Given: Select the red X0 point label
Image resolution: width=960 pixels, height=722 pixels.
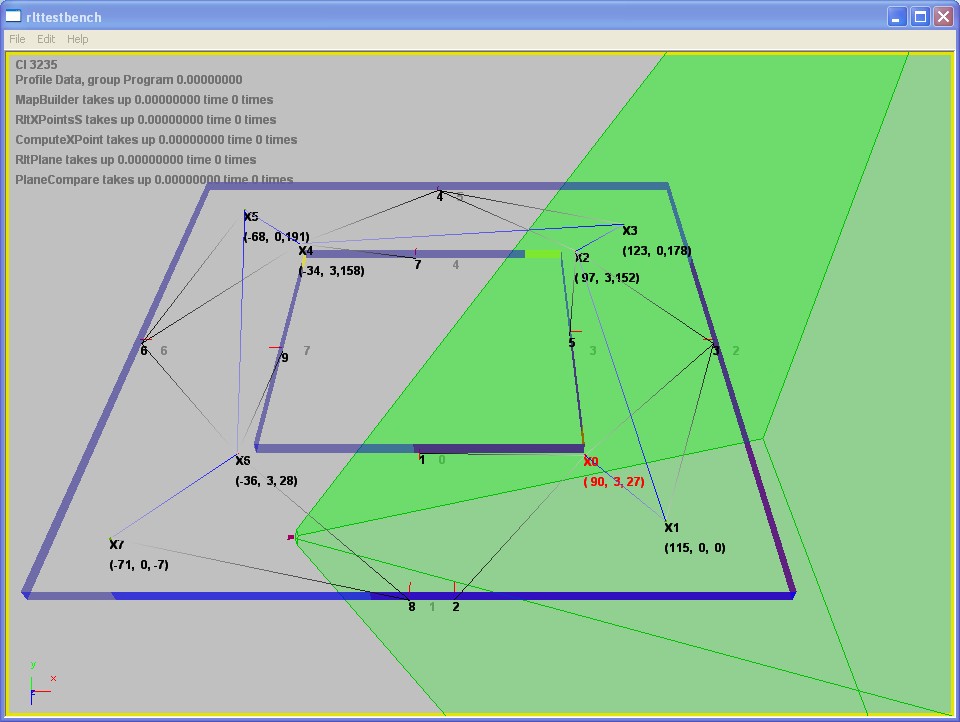Looking at the screenshot, I should 591,462.
